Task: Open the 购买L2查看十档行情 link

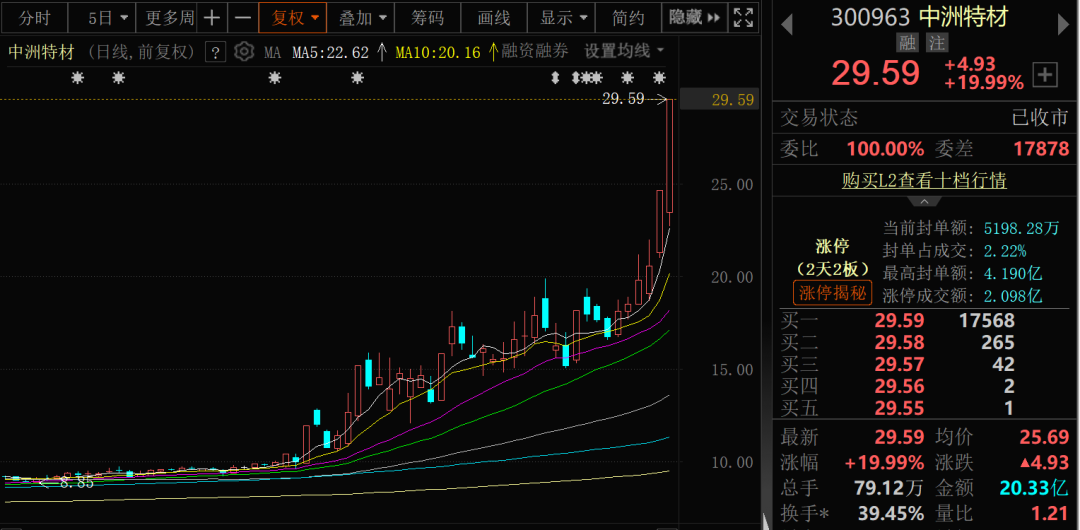Action: tap(924, 181)
